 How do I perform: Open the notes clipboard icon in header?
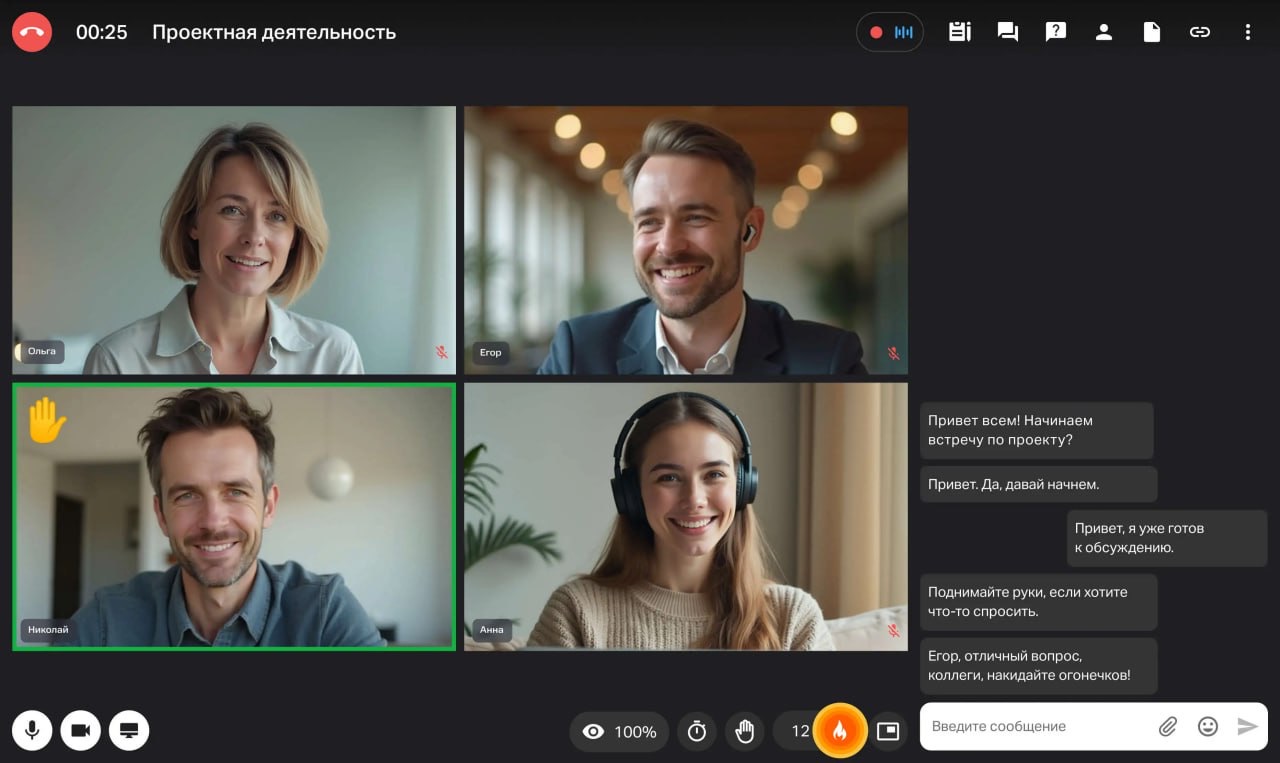pyautogui.click(x=960, y=32)
